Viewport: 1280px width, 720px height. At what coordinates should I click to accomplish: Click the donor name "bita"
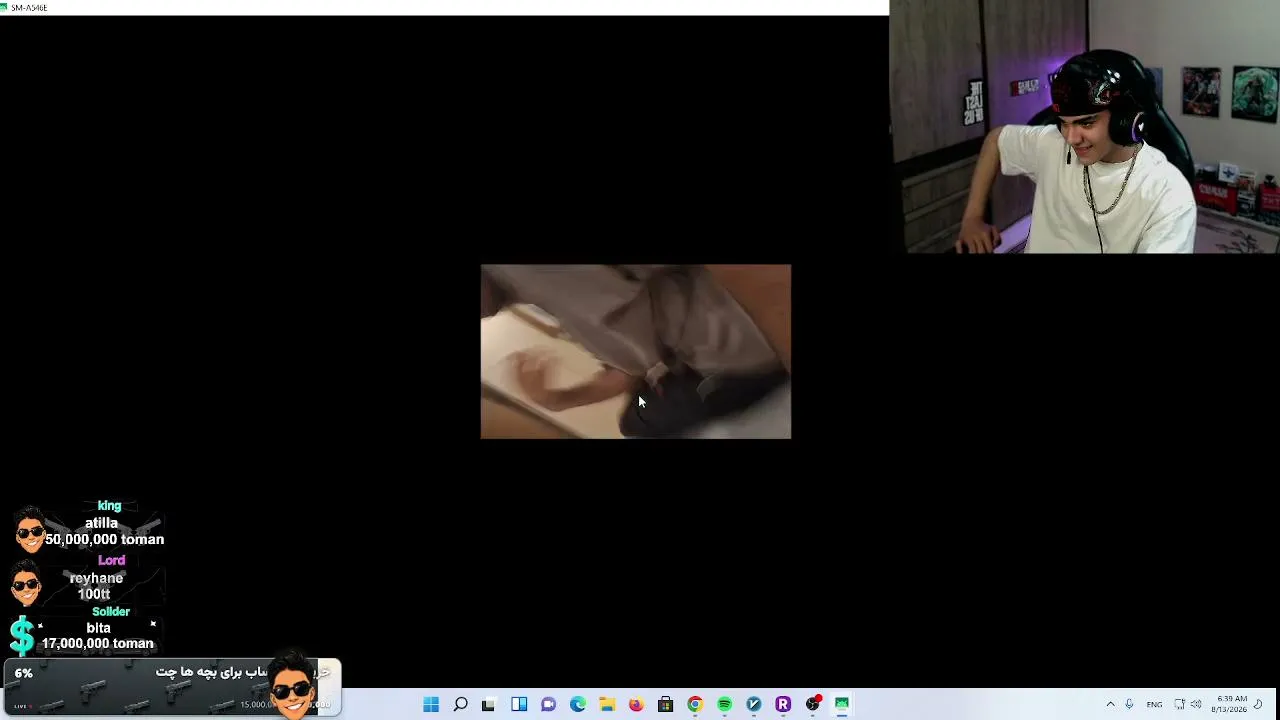tap(98, 628)
